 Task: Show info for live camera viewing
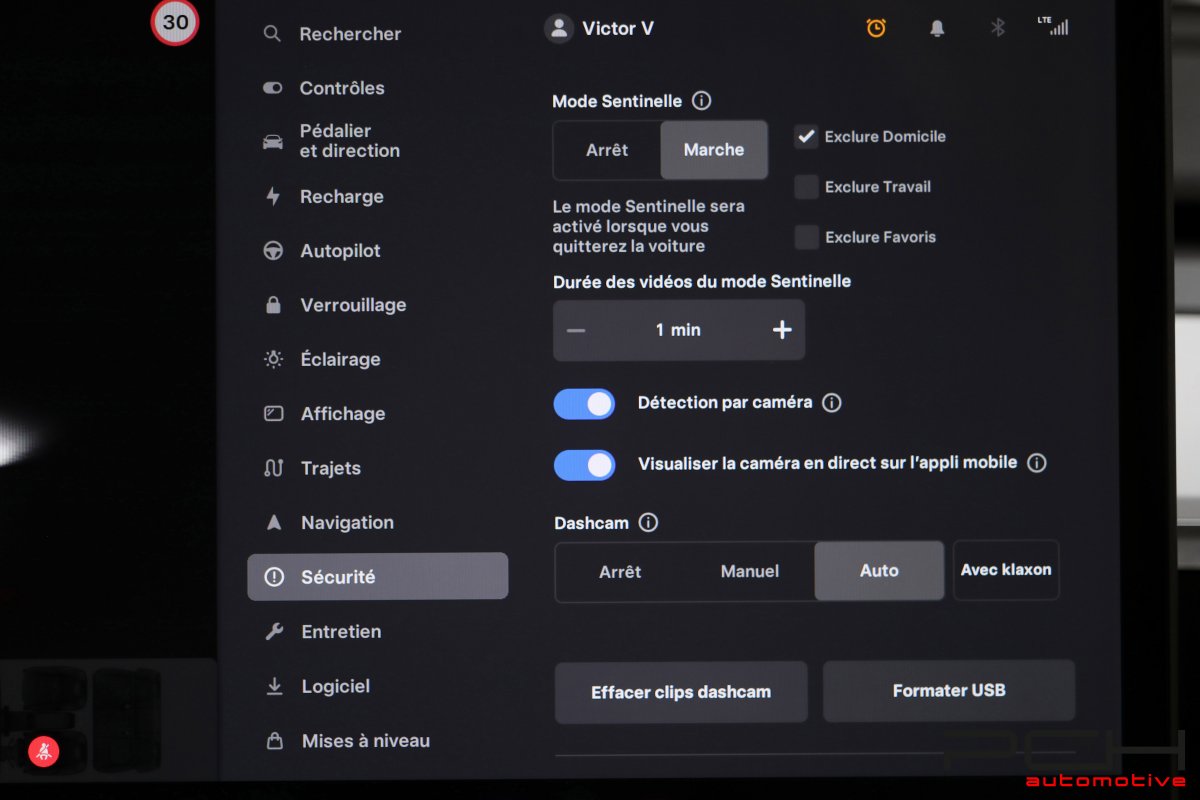click(1037, 463)
